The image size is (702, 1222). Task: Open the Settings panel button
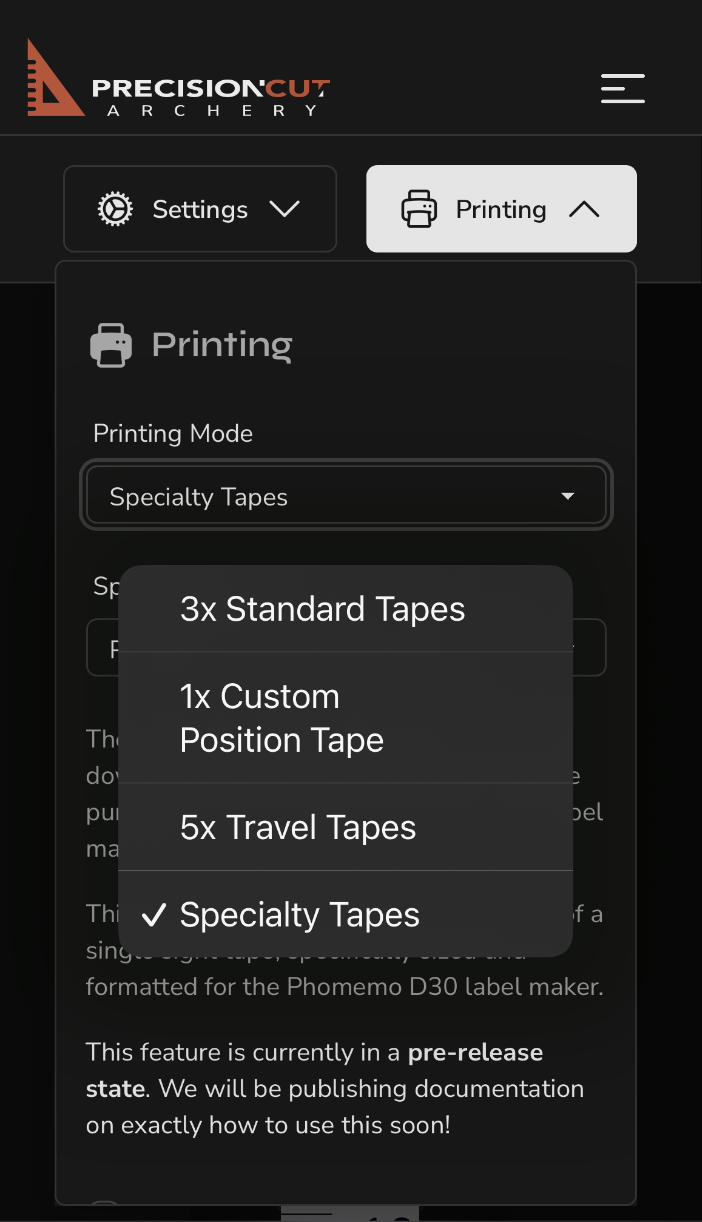click(200, 209)
